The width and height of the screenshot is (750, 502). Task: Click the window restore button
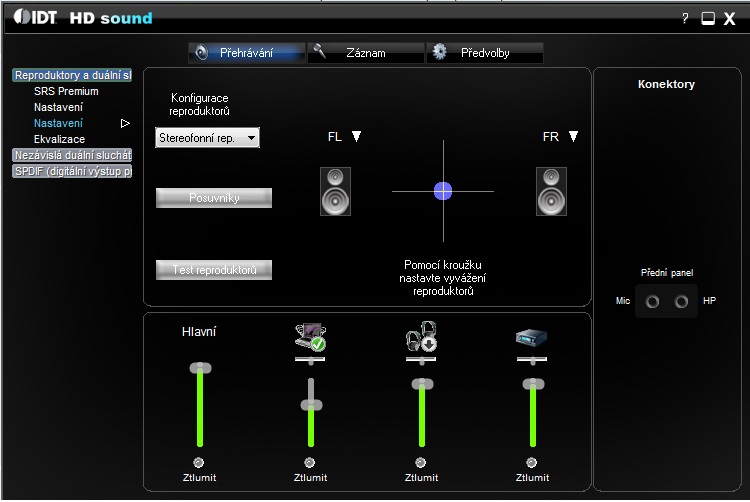coord(708,18)
